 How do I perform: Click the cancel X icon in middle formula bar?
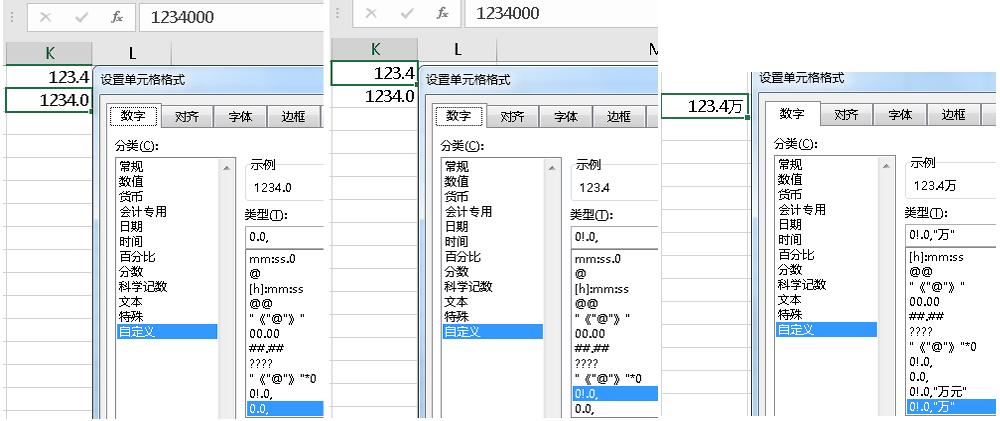[371, 13]
